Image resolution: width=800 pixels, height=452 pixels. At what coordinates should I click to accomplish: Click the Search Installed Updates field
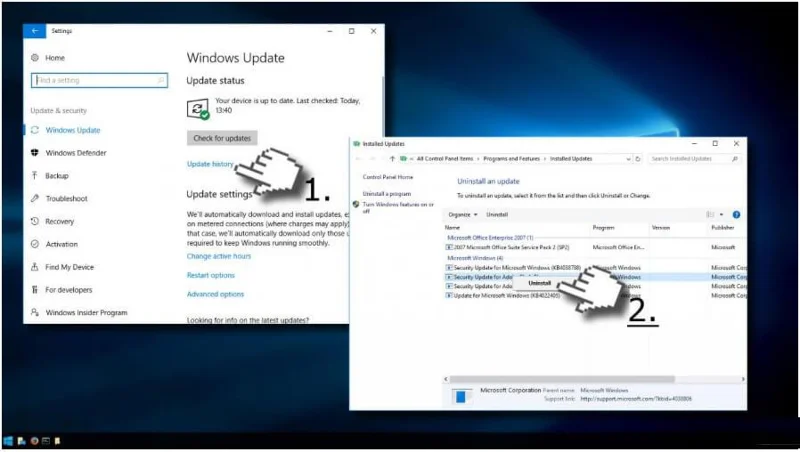pos(694,159)
